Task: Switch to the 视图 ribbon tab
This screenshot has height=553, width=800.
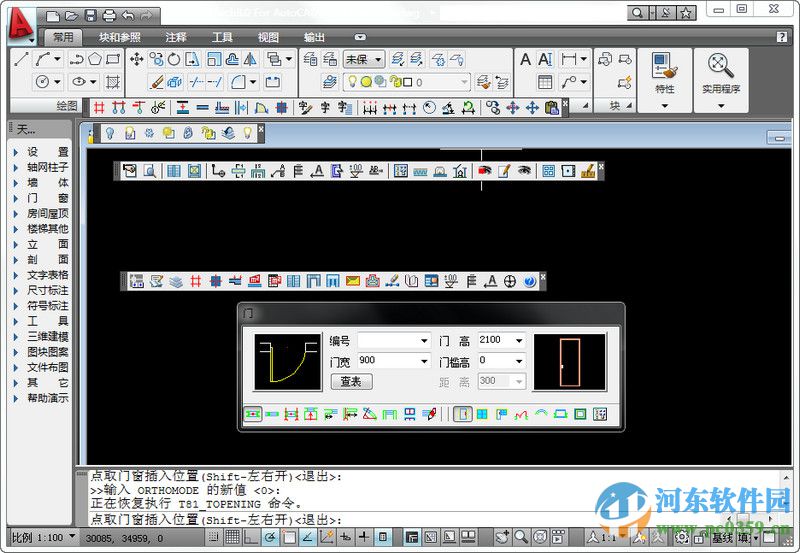Action: click(x=268, y=37)
